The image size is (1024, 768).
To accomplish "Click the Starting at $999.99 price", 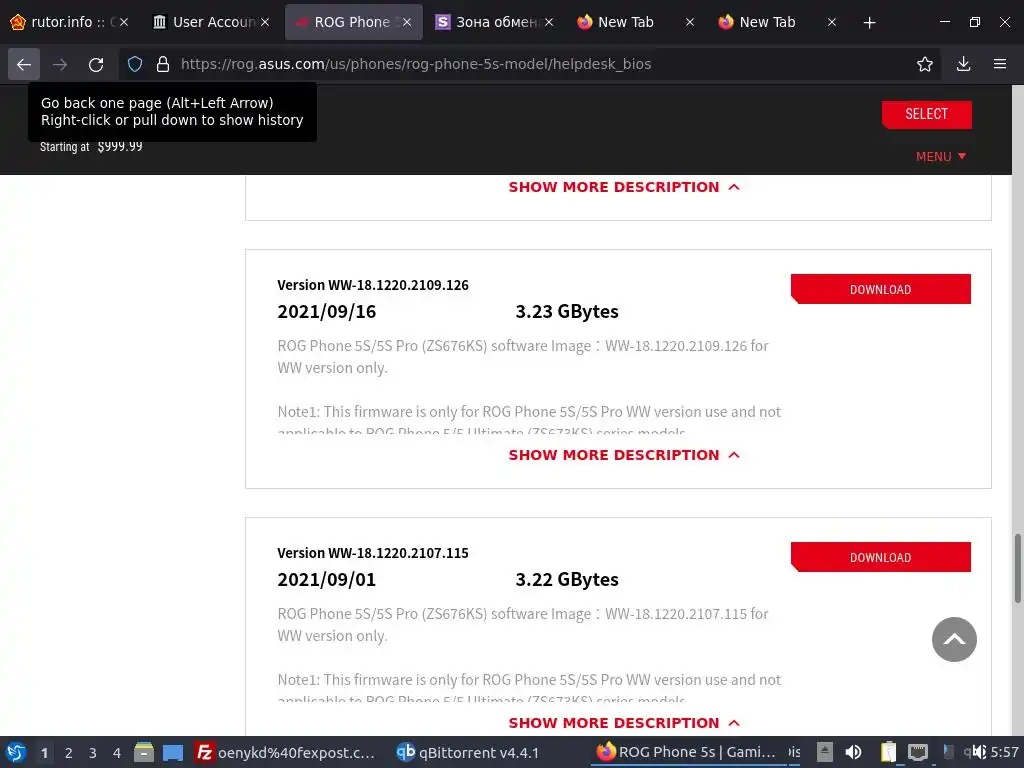I will coord(91,146).
